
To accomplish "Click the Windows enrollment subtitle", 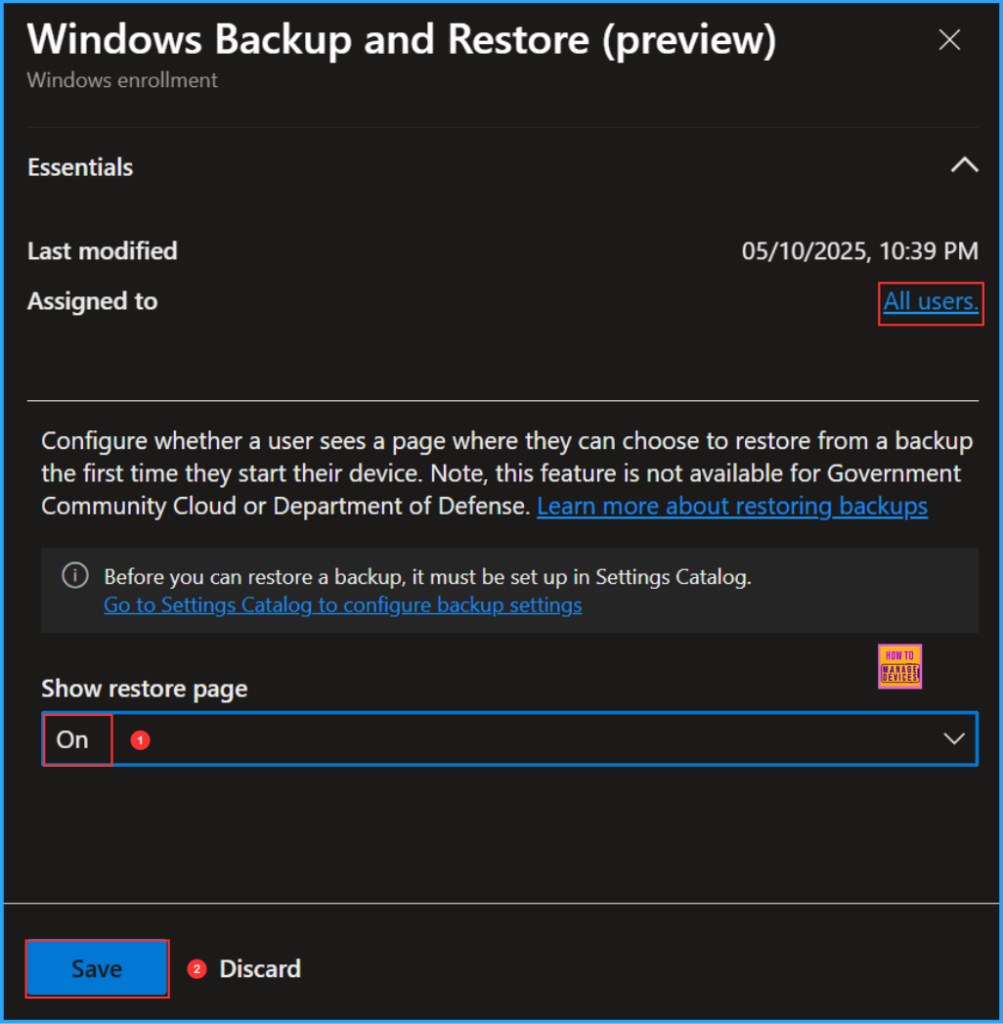I will pyautogui.click(x=122, y=80).
